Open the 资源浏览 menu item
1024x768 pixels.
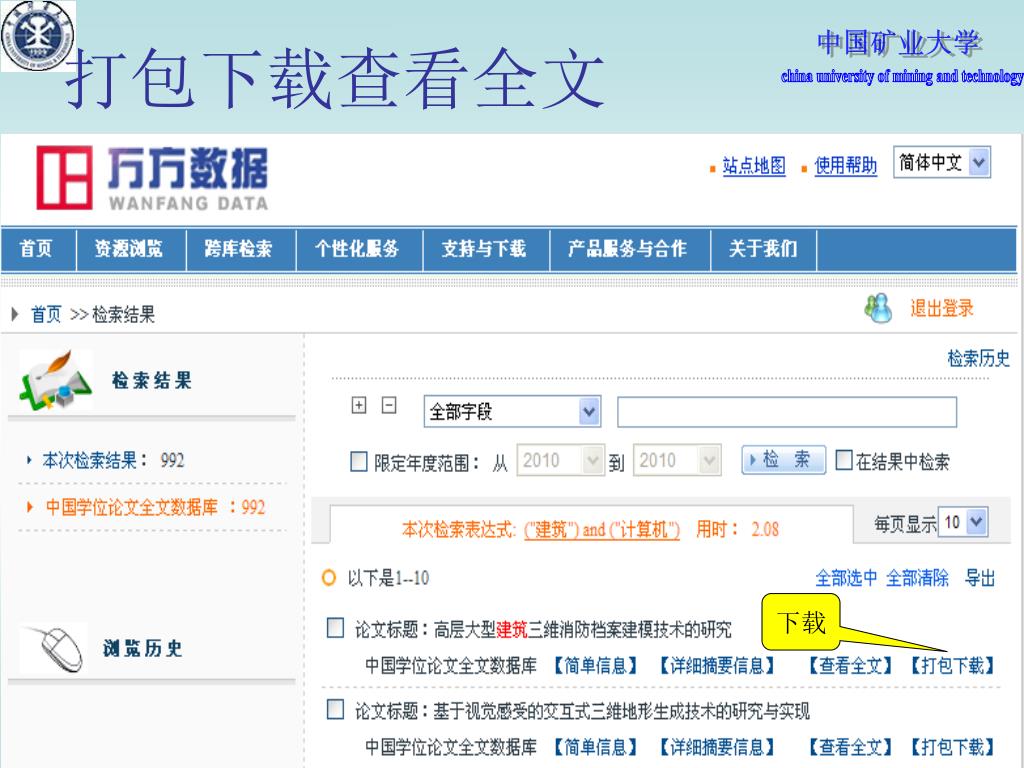pos(129,249)
